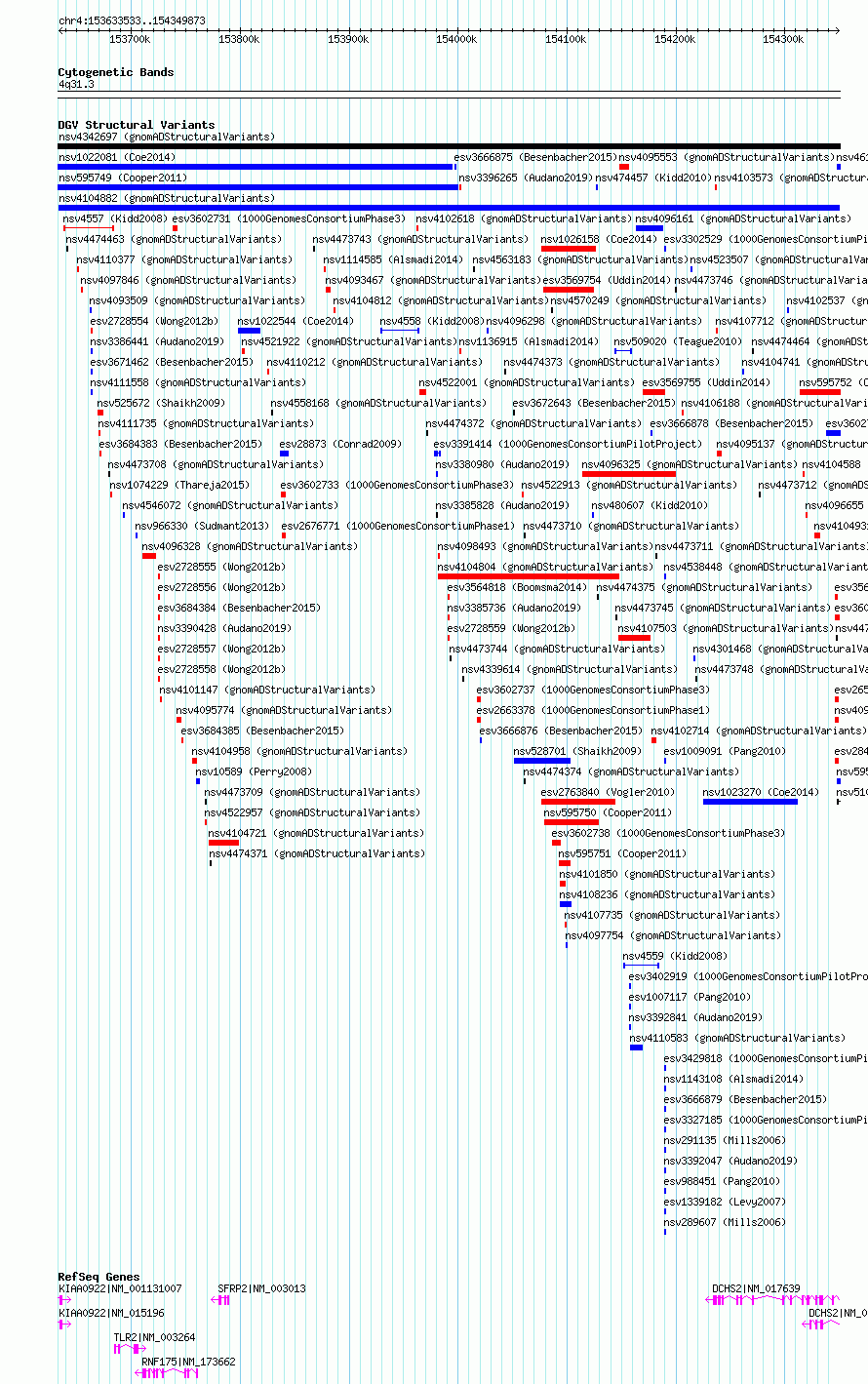Click esv3391414 1000GenomesConsortiumPilotProject label
This screenshot has width=868, height=1384.
(x=568, y=444)
